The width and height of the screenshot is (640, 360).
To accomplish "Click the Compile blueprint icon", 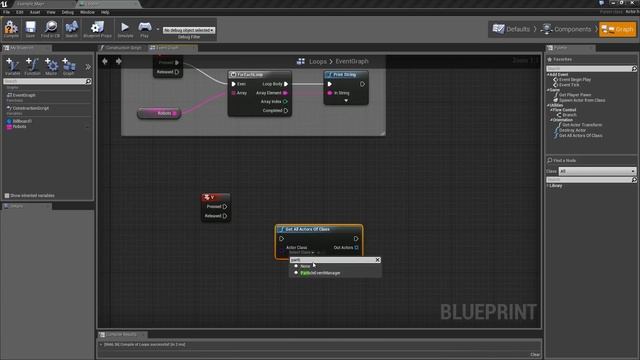I will (11, 28).
